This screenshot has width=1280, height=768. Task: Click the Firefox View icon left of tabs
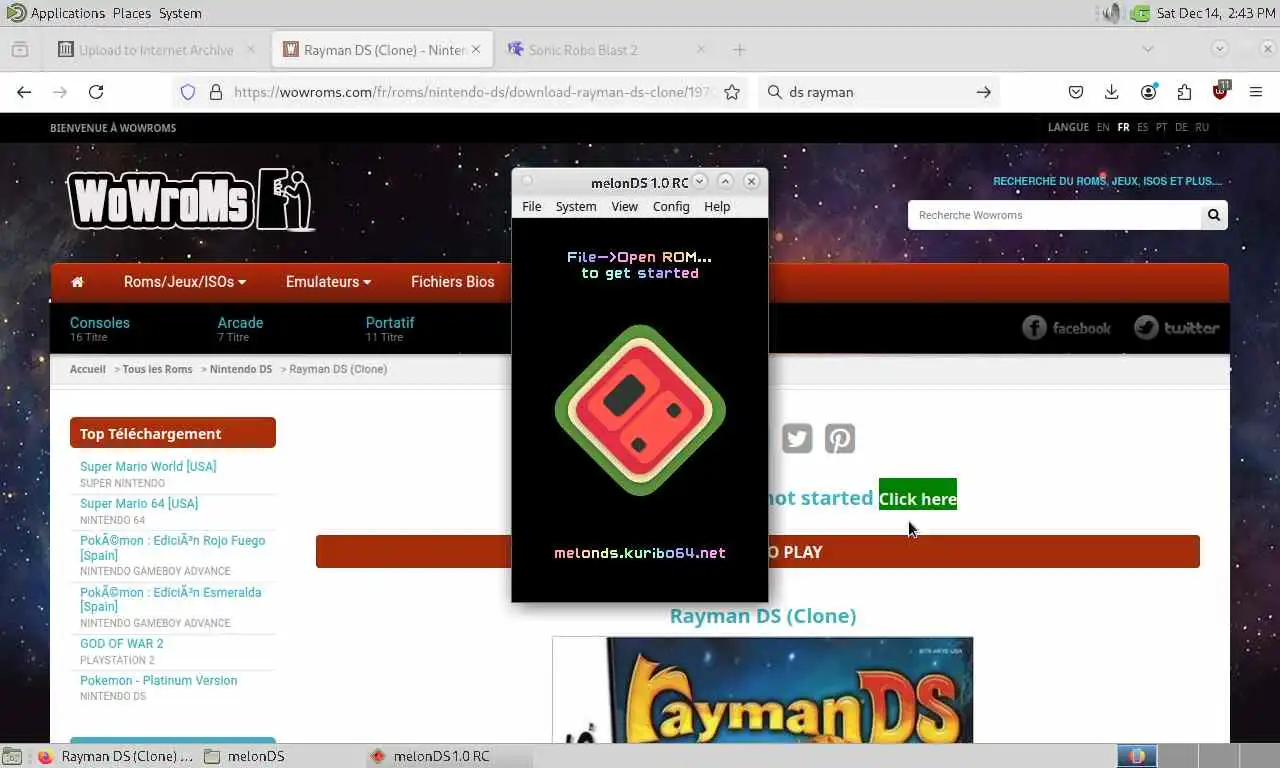click(x=20, y=50)
